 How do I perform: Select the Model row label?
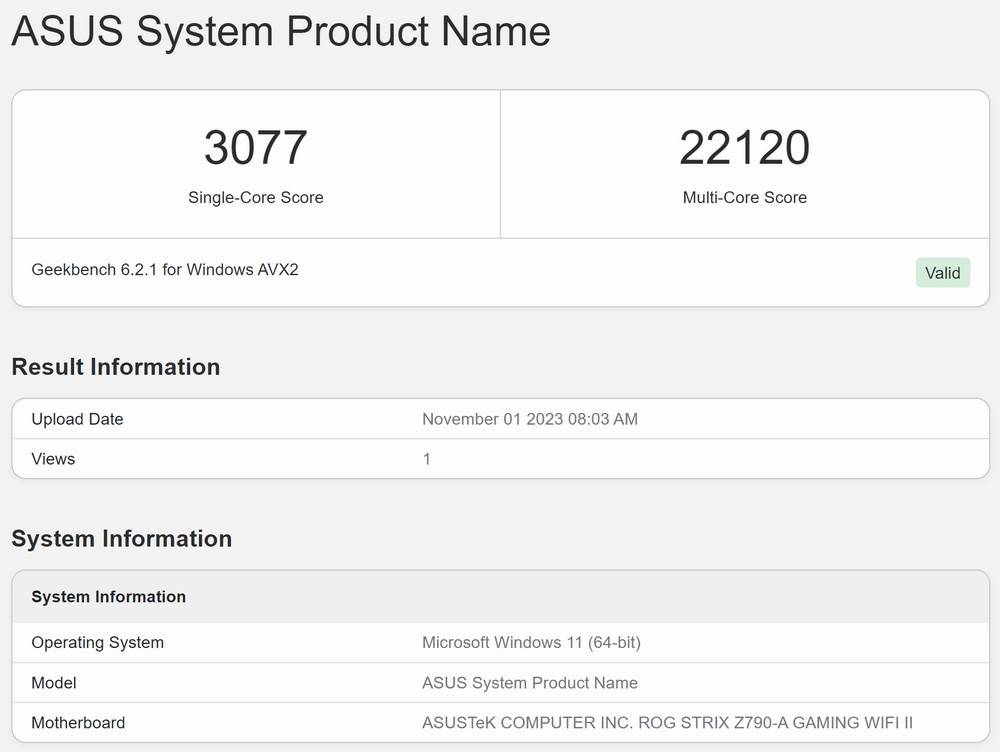coord(54,683)
